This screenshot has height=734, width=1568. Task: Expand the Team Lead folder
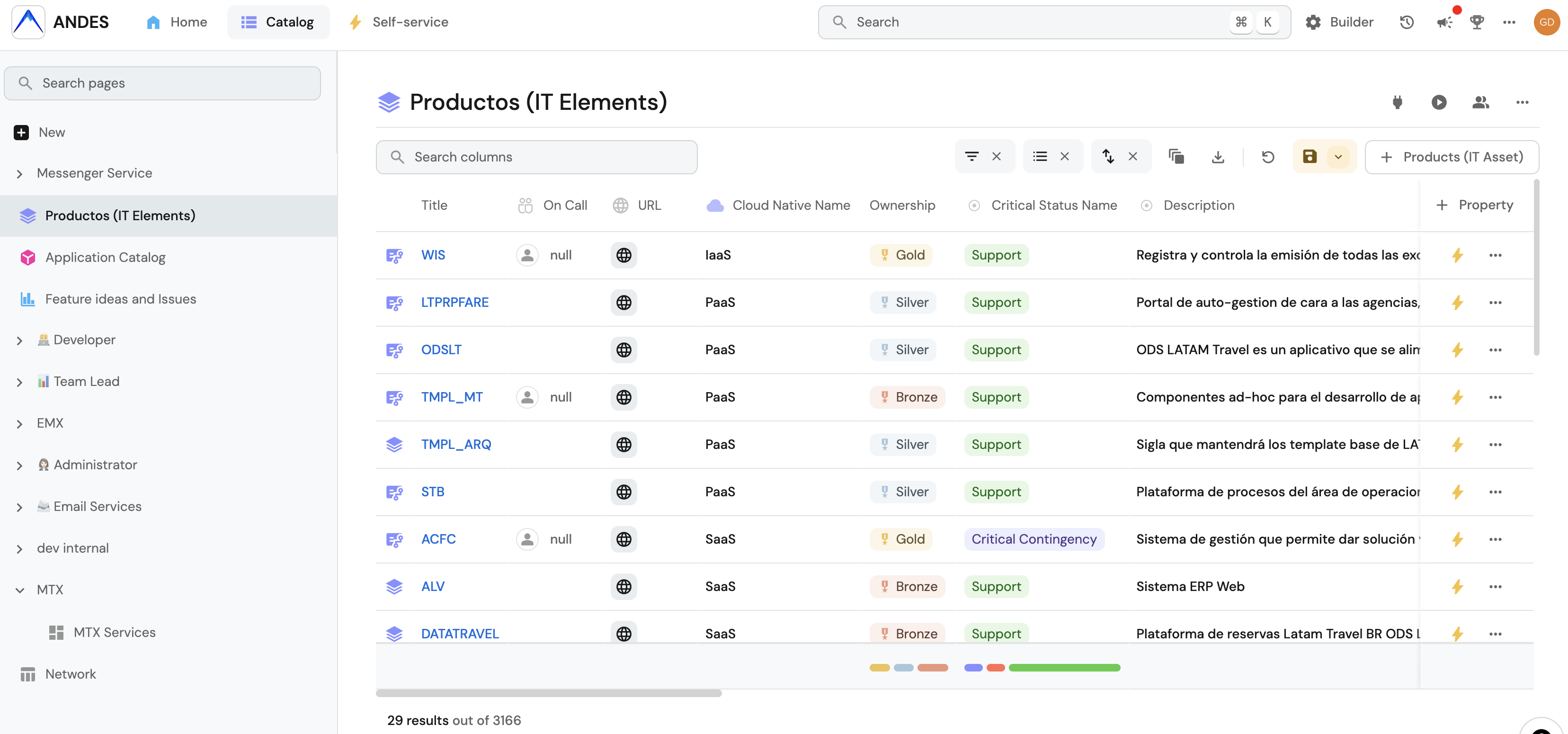(19, 382)
